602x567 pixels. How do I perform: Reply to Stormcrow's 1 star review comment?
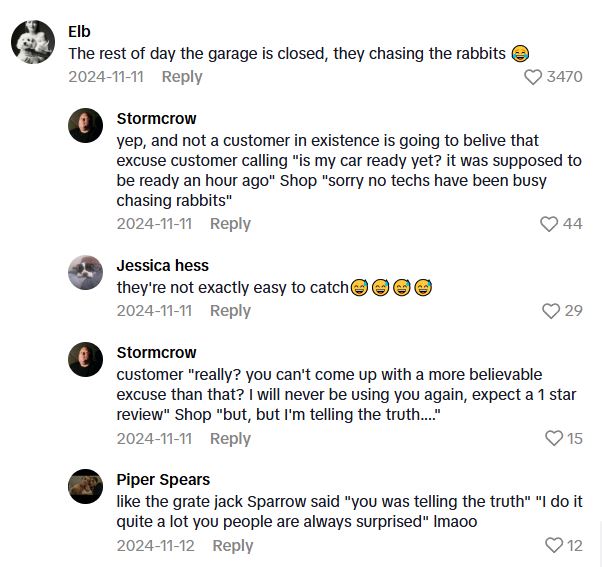pyautogui.click(x=230, y=438)
